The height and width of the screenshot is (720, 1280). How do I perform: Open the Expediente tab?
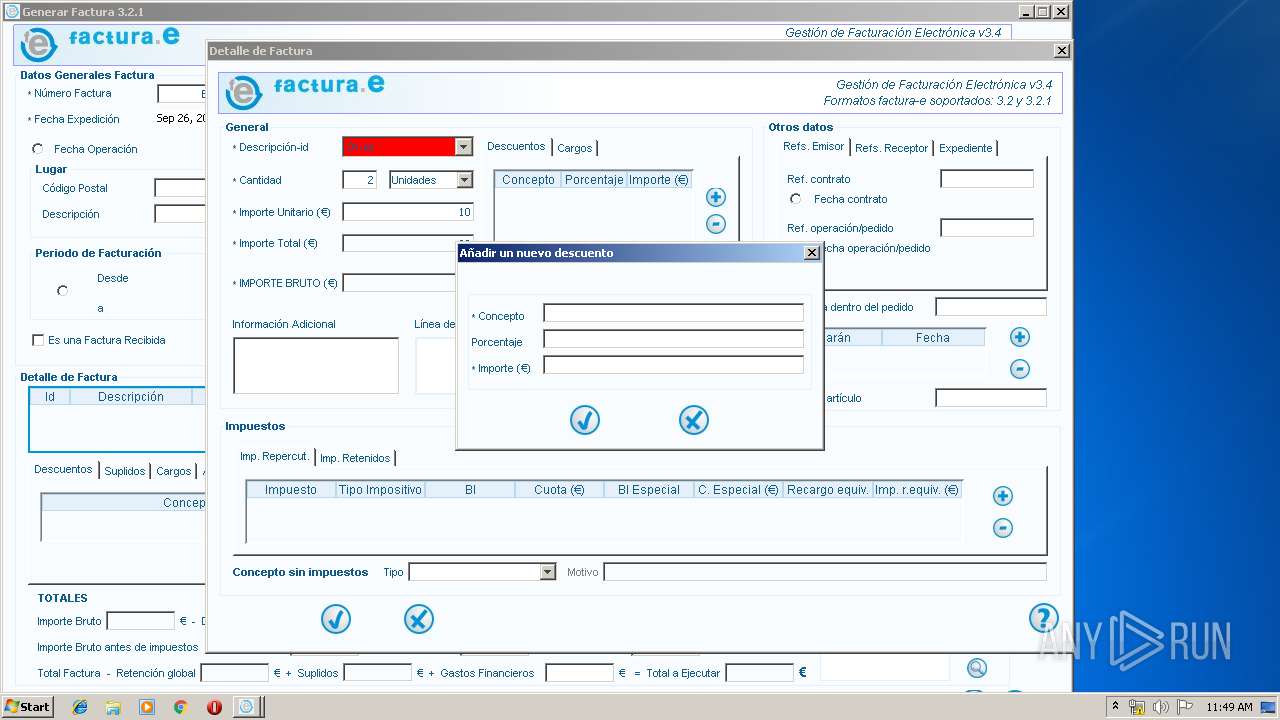coord(966,148)
